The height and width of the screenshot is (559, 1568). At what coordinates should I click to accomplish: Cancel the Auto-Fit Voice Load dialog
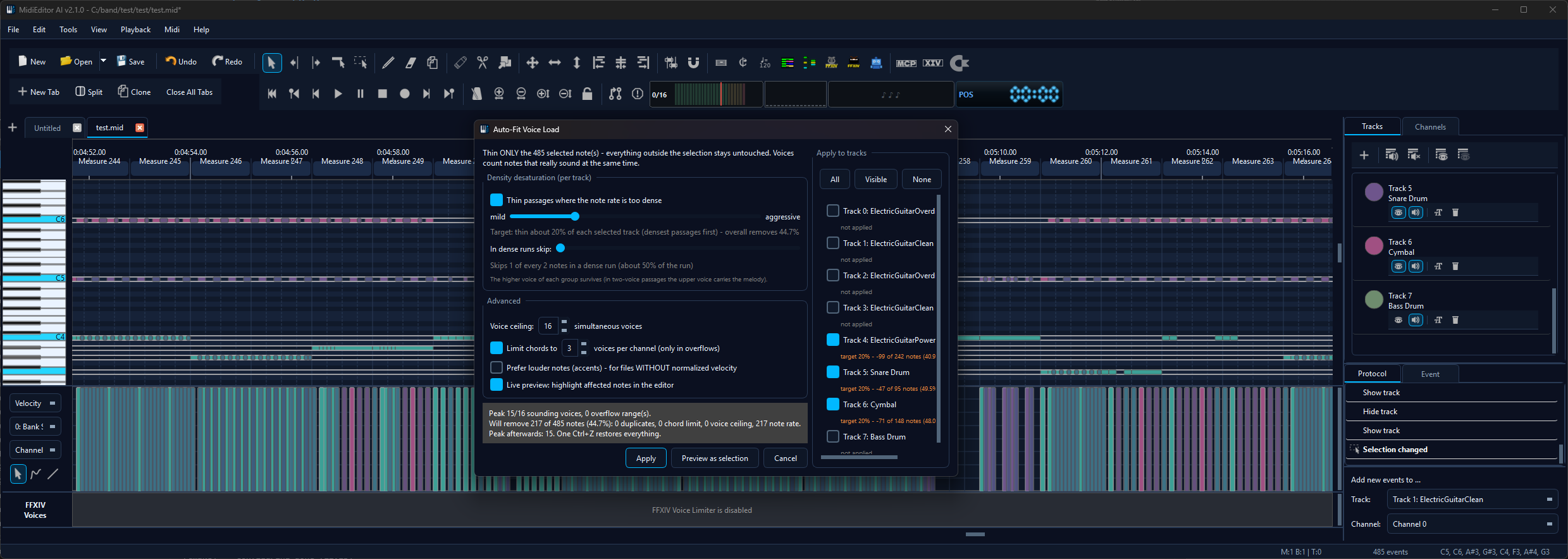coord(786,458)
